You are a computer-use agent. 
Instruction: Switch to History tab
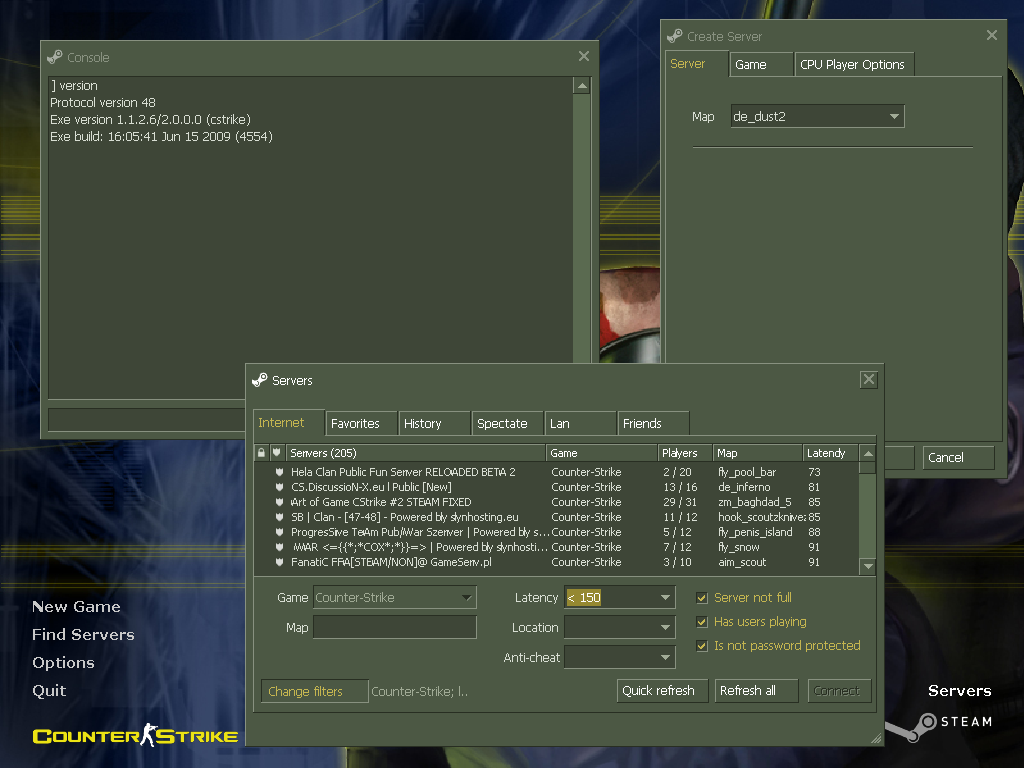point(434,423)
